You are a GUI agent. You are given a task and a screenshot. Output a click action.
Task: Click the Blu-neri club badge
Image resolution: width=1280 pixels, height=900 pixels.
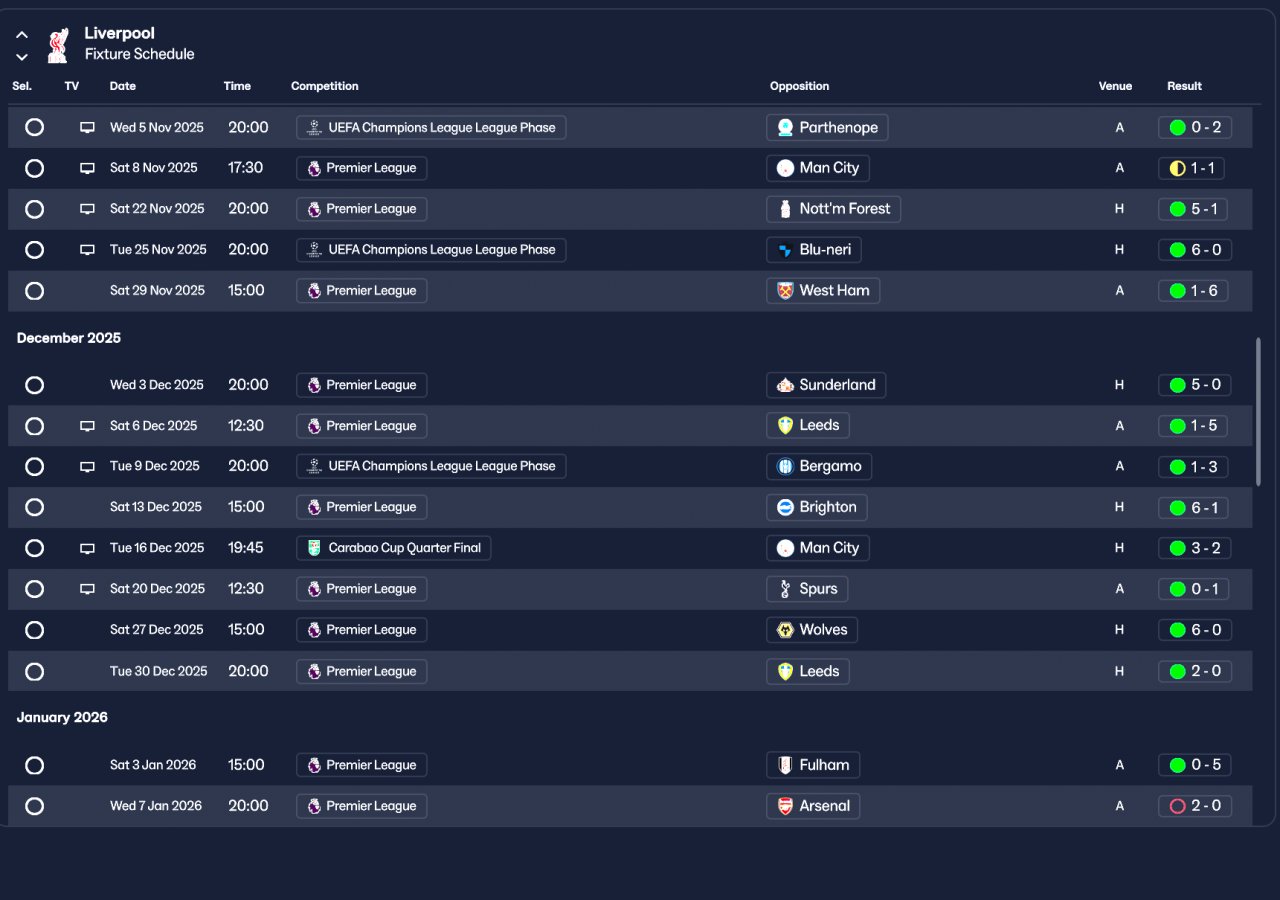785,250
